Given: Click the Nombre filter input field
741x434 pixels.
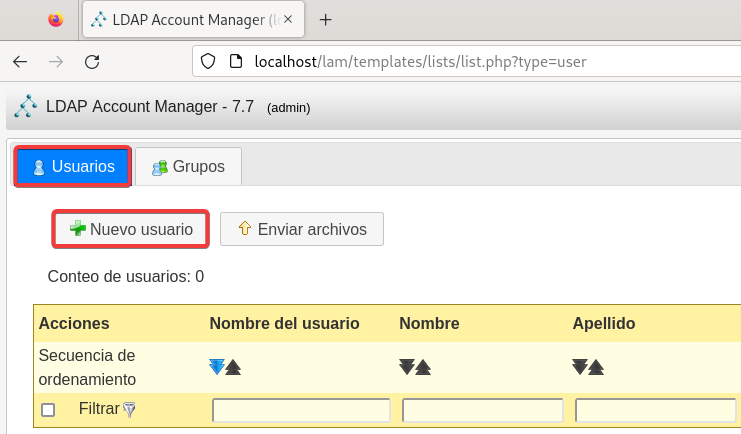Looking at the screenshot, I should (482, 410).
